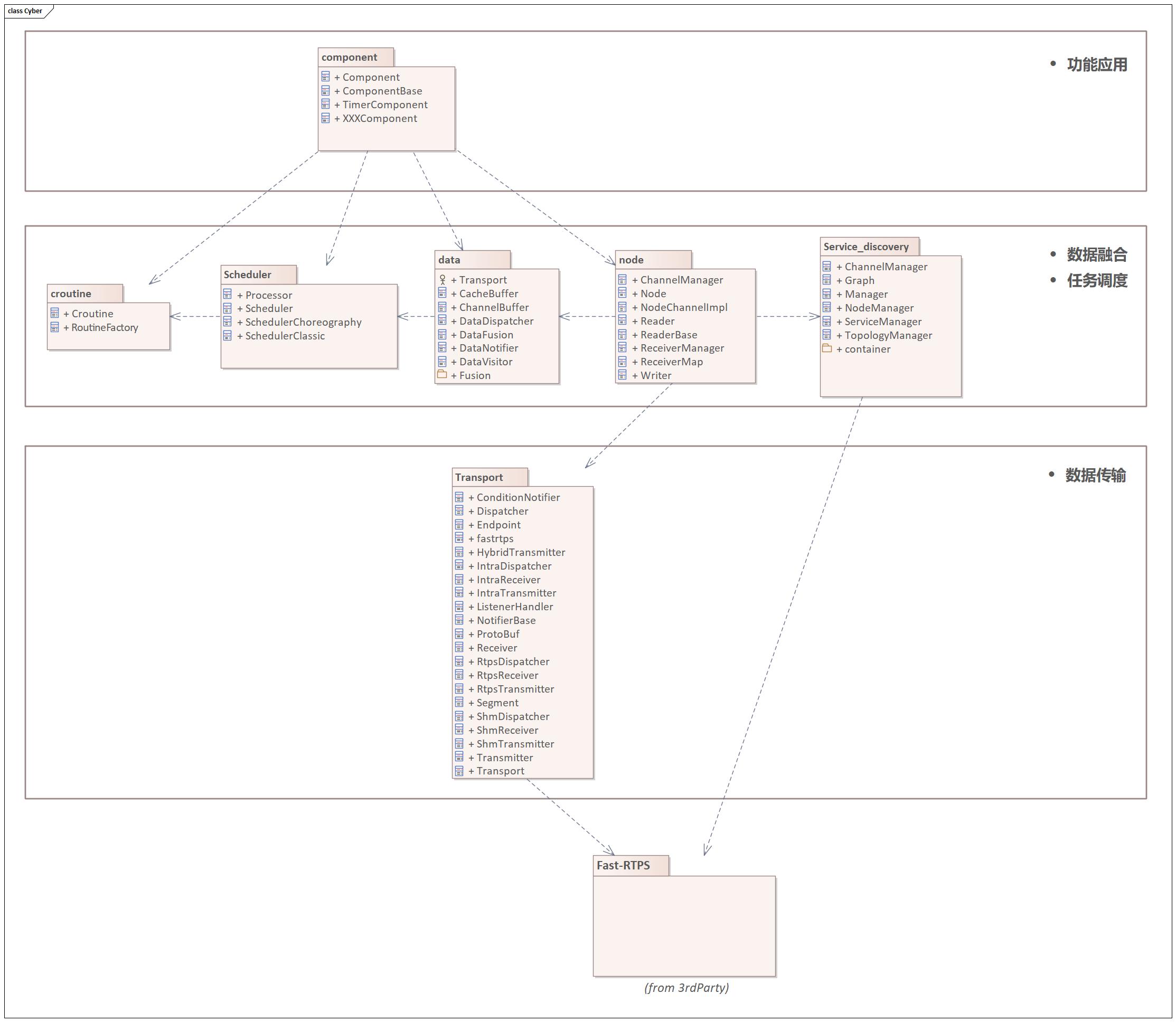Select the + IntraReceiver entry
The image size is (1176, 1022).
(x=504, y=580)
